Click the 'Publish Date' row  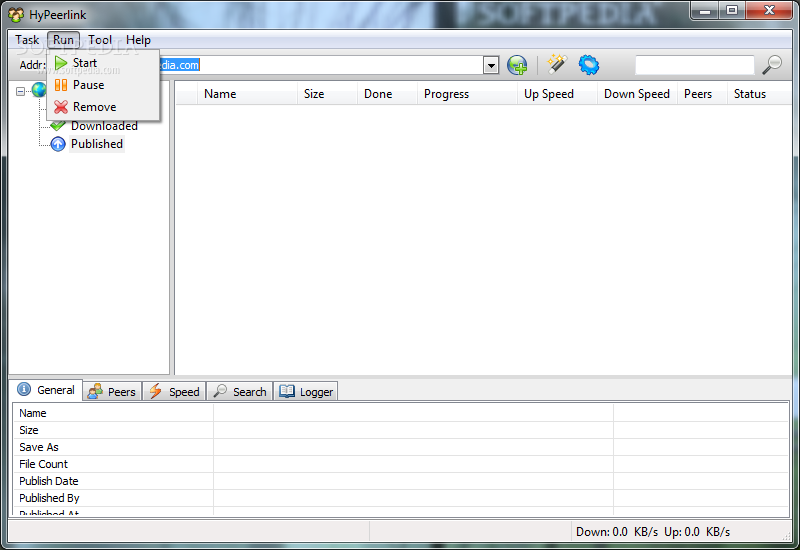click(x=401, y=481)
